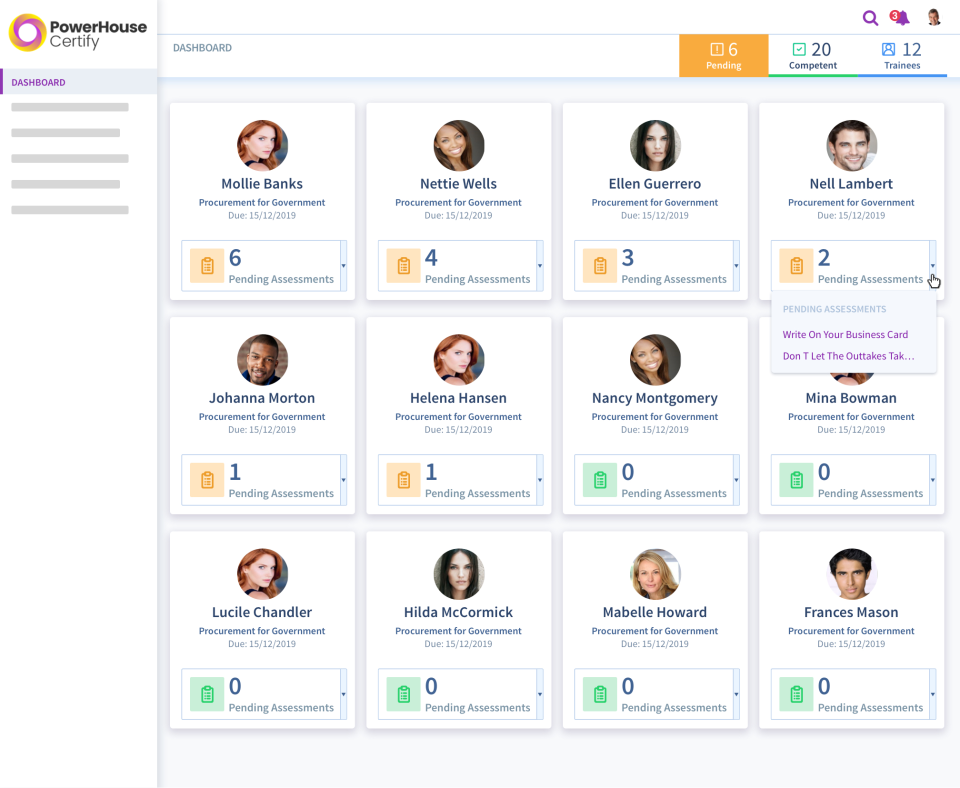Click the green clipboard icon on Nancy Montgomery's card
The width and height of the screenshot is (960, 788).
click(x=599, y=480)
